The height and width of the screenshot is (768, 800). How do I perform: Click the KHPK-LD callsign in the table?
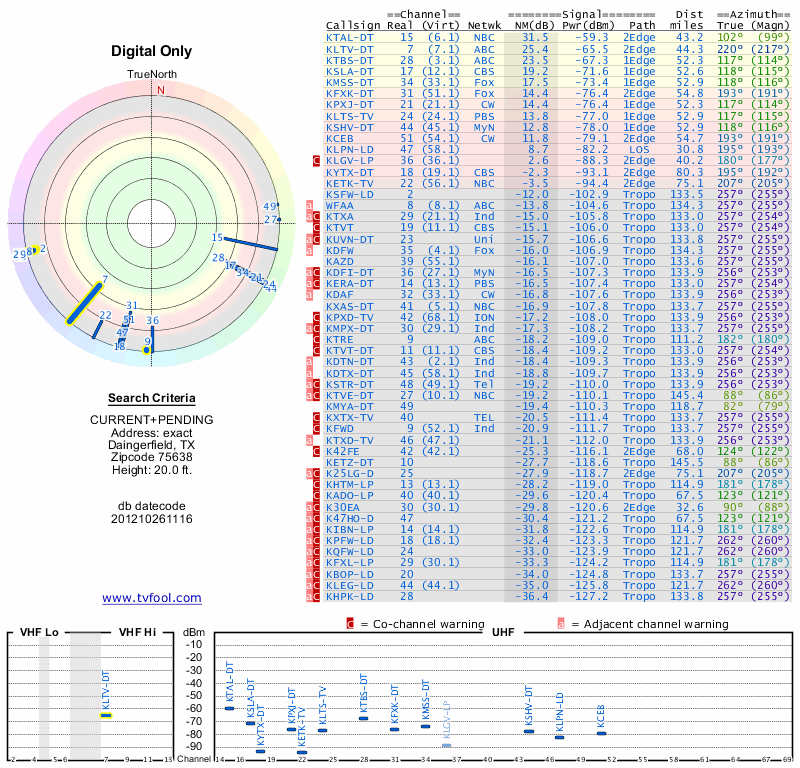349,597
